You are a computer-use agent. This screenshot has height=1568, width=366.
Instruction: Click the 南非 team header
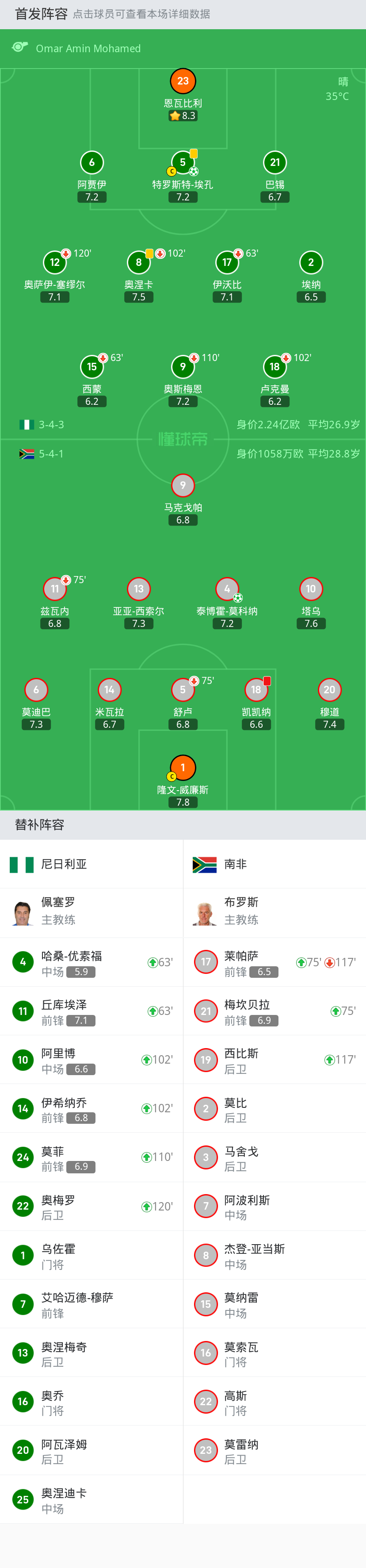coord(235,864)
